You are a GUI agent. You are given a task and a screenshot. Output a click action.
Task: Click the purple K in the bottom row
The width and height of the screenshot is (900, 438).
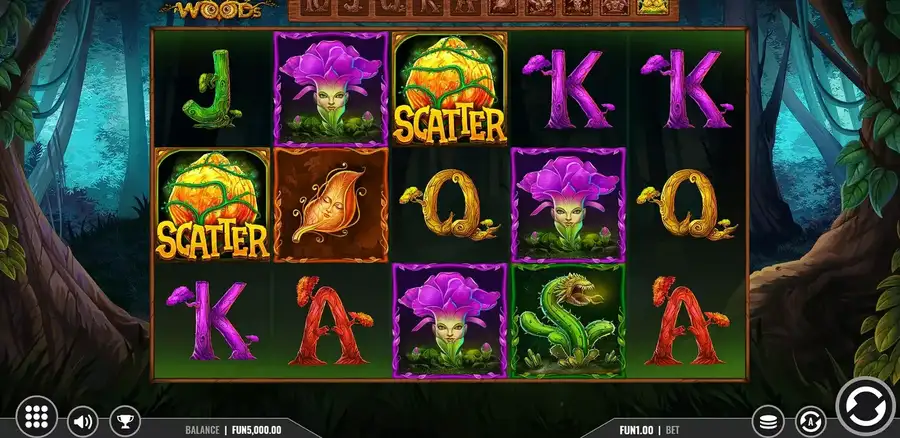click(212, 320)
